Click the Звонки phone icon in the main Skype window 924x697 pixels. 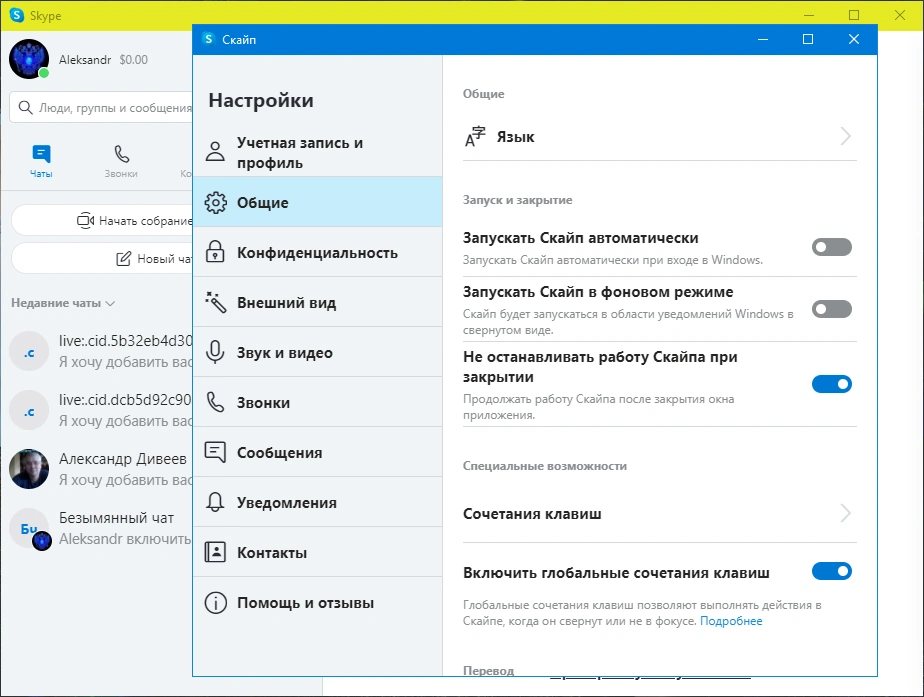coord(121,154)
